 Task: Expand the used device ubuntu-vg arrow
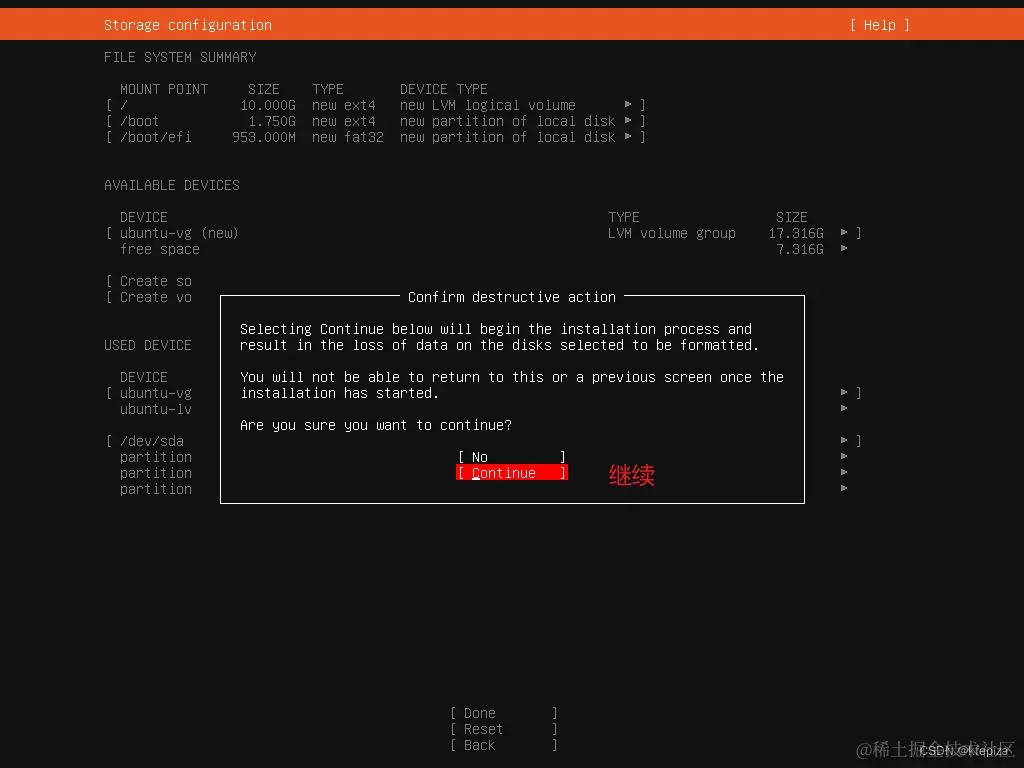[x=844, y=392]
